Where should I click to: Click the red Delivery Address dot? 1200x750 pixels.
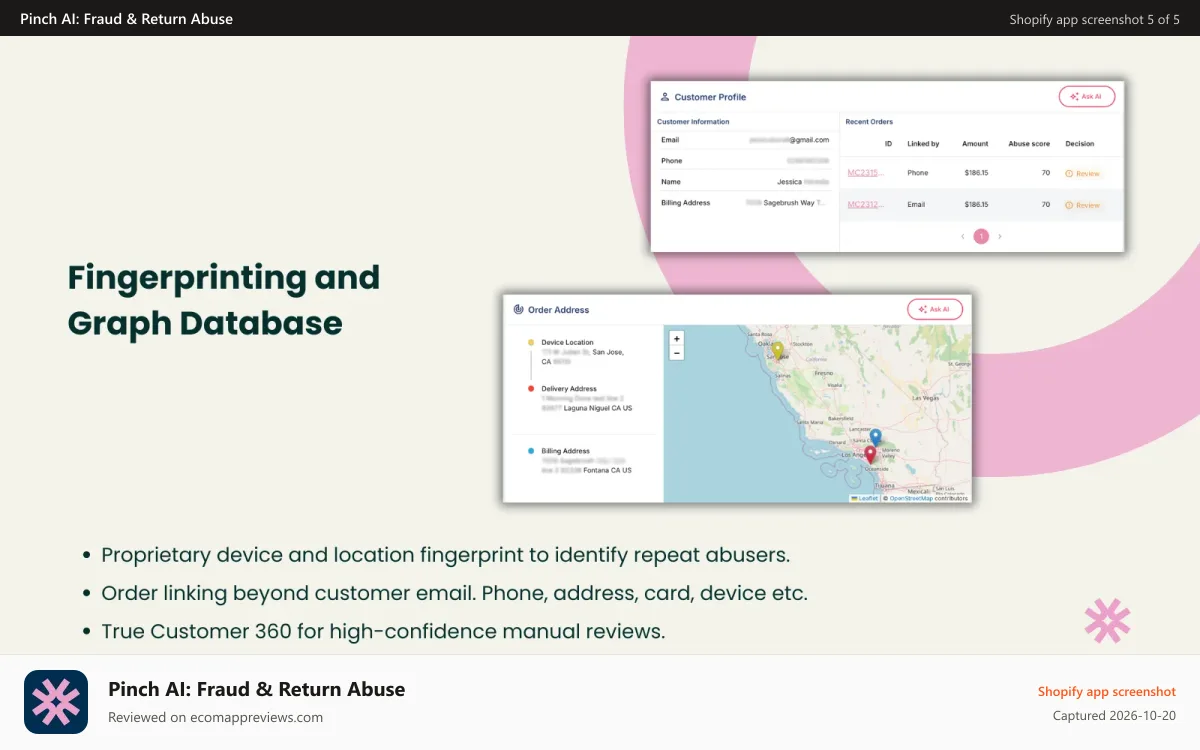point(531,389)
